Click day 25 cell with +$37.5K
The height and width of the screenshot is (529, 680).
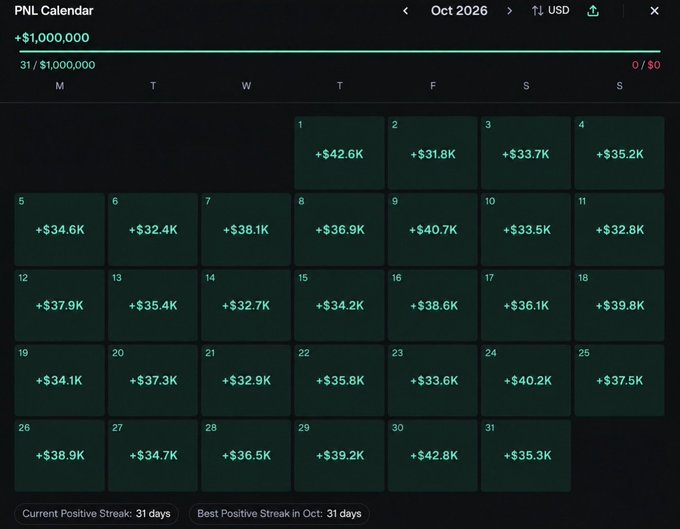[619, 380]
